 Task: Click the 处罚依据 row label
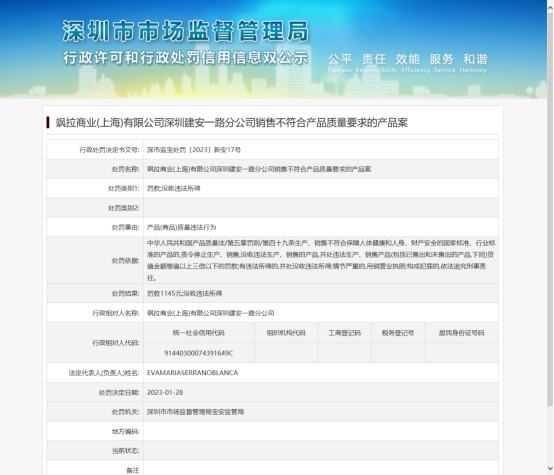click(x=125, y=260)
